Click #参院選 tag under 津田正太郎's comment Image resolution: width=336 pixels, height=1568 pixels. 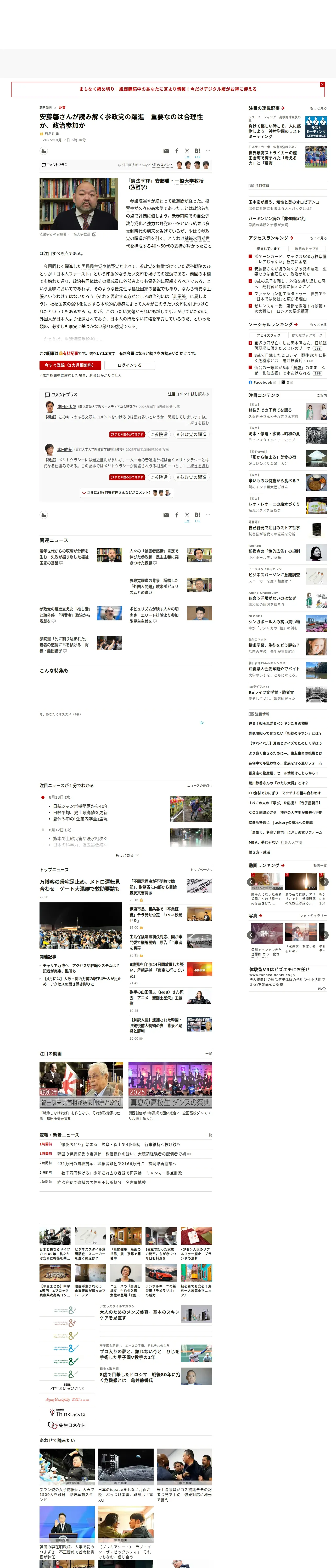pyautogui.click(x=160, y=435)
